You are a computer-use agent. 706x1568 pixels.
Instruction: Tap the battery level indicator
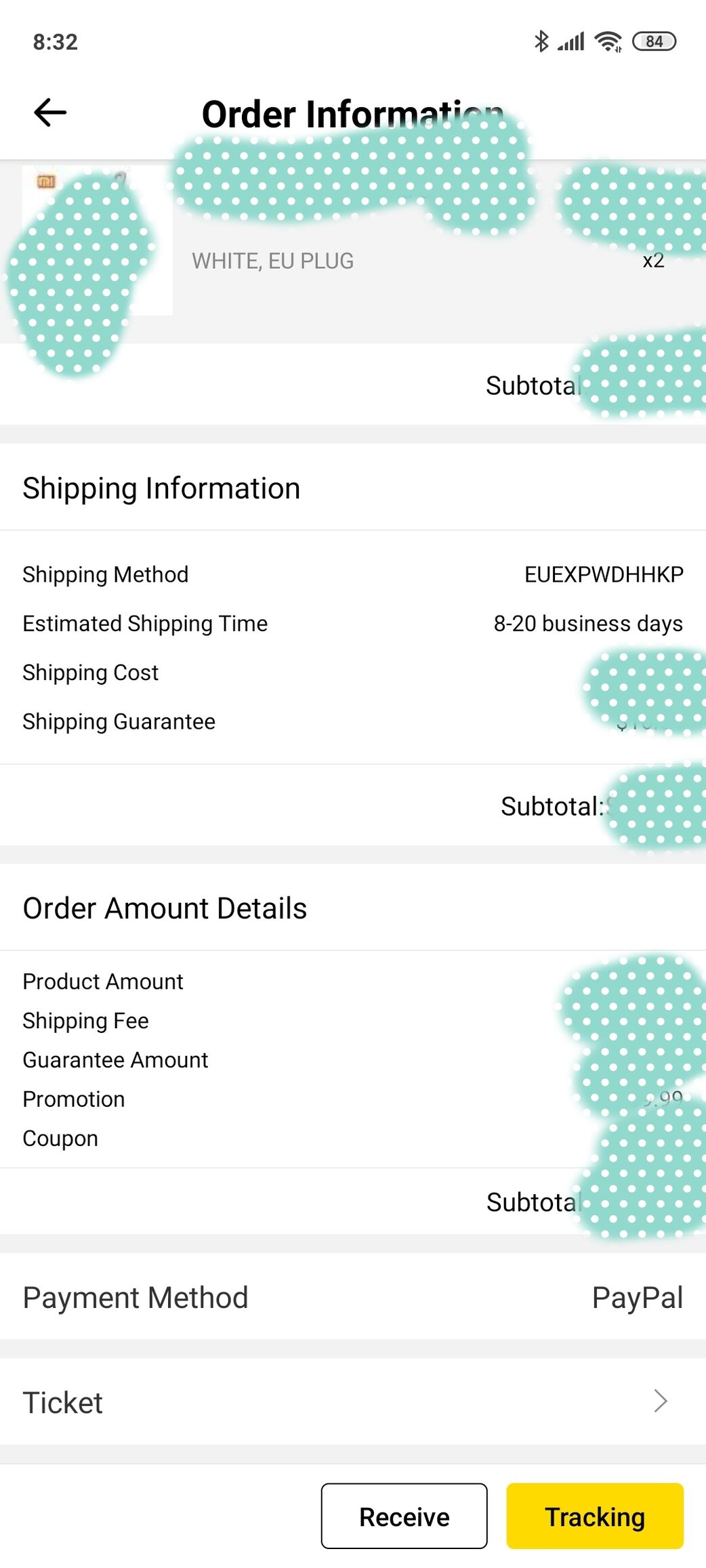pos(654,41)
